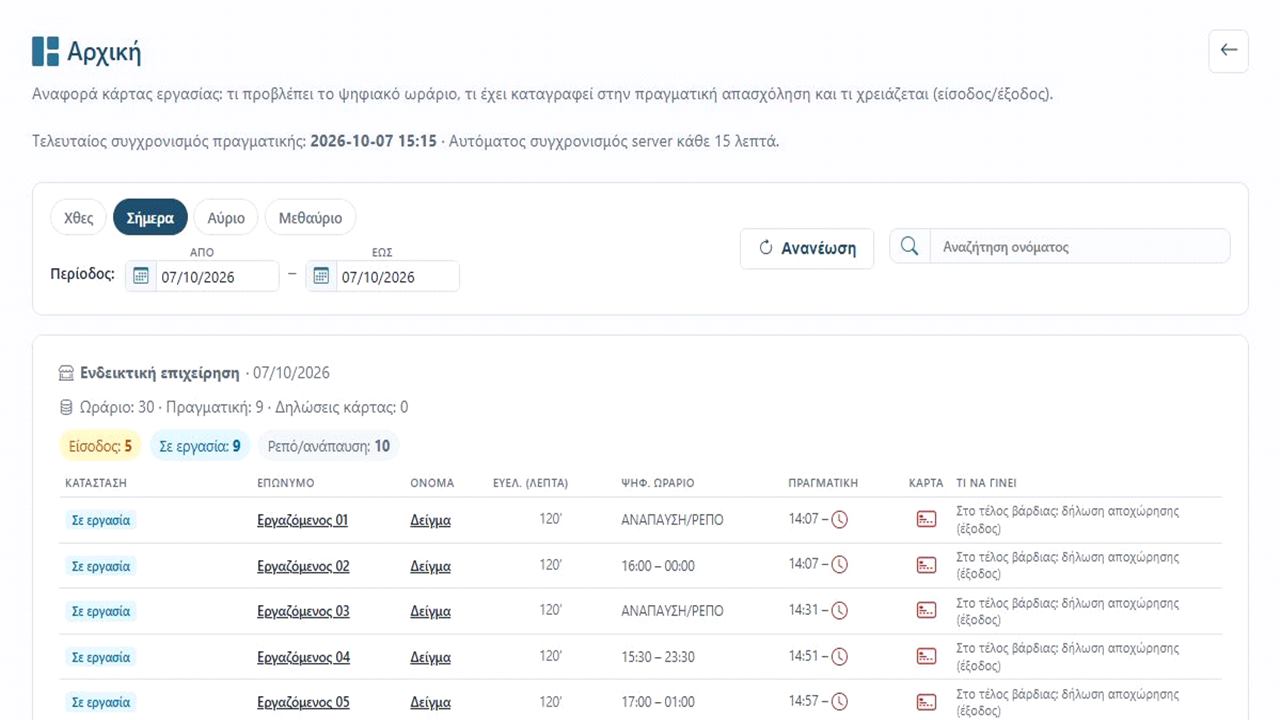Open the ΕΩΣ date calendar icon
The image size is (1280, 720).
click(321, 276)
